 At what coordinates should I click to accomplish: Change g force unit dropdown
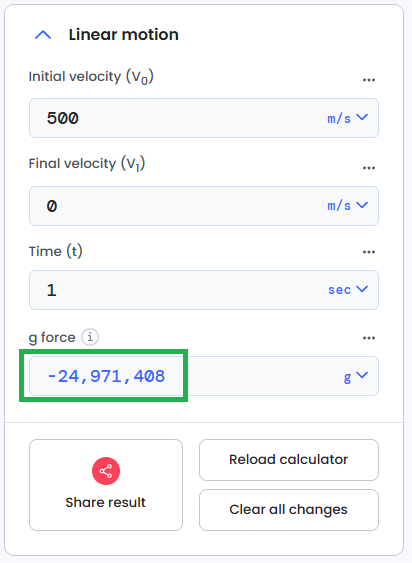356,377
